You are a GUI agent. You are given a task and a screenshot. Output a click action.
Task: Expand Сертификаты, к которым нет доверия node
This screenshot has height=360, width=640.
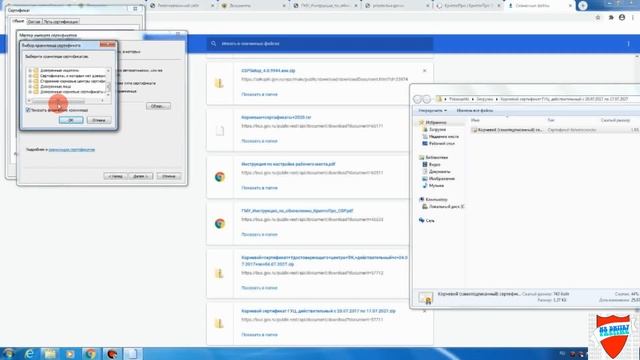30,76
